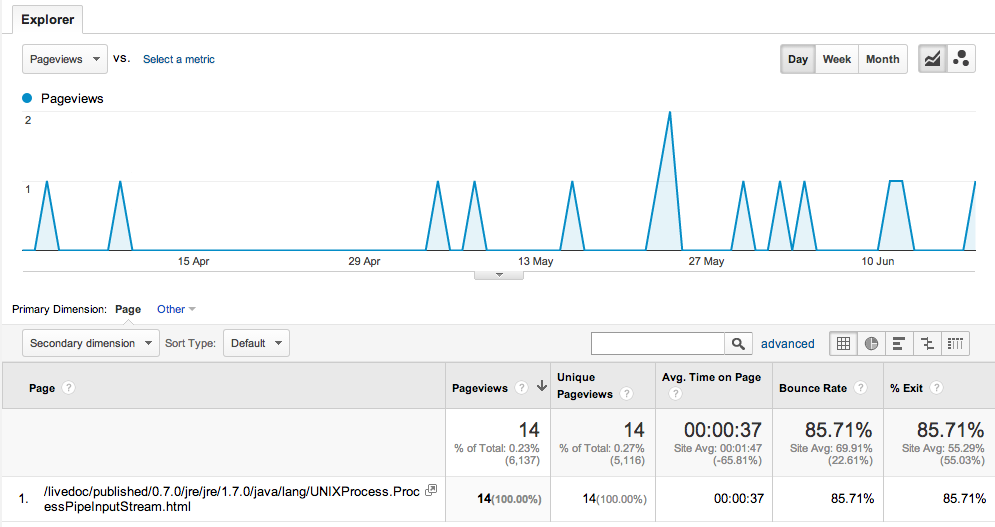The height and width of the screenshot is (527, 995).
Task: Open the Pageviews metric dropdown
Action: tap(65, 59)
